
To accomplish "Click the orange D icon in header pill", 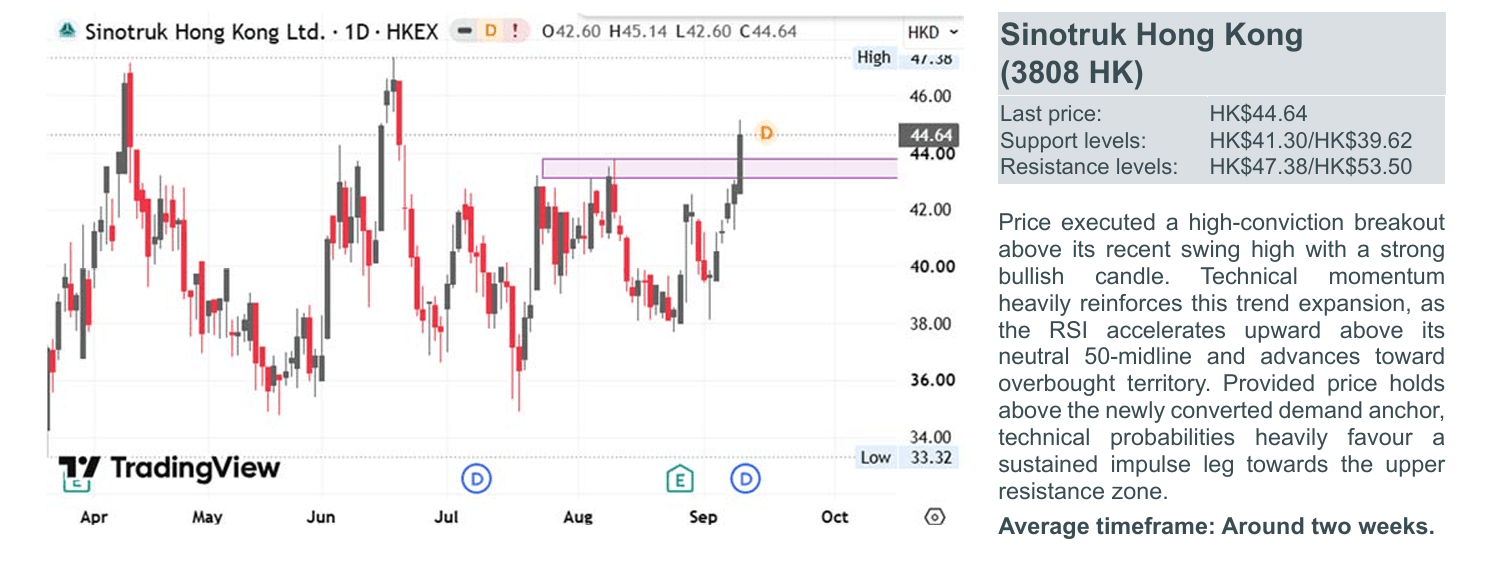I will (x=490, y=31).
